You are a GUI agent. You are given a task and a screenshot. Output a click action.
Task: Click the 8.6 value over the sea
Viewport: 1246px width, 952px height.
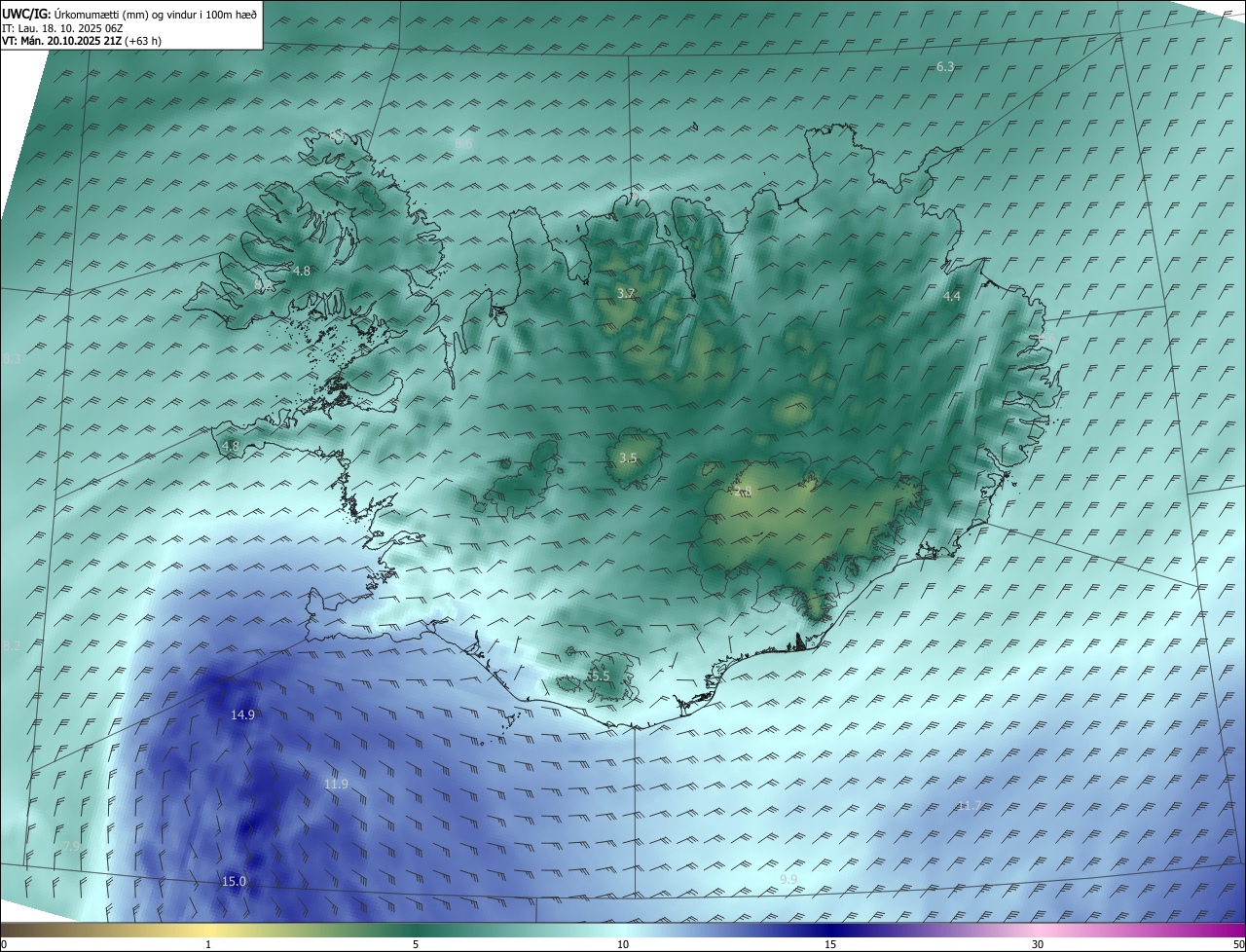(463, 144)
